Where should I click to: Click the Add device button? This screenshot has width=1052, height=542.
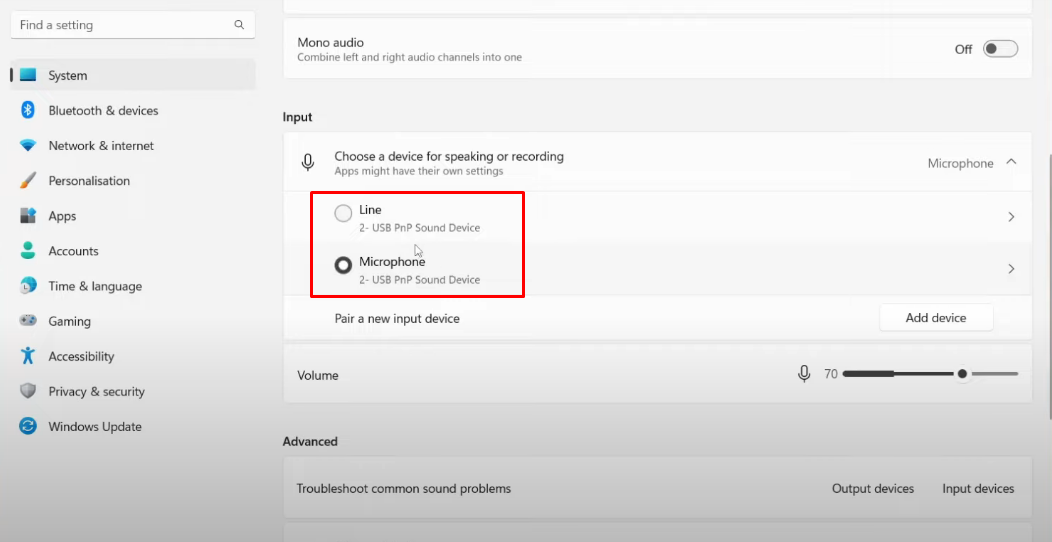(x=936, y=318)
